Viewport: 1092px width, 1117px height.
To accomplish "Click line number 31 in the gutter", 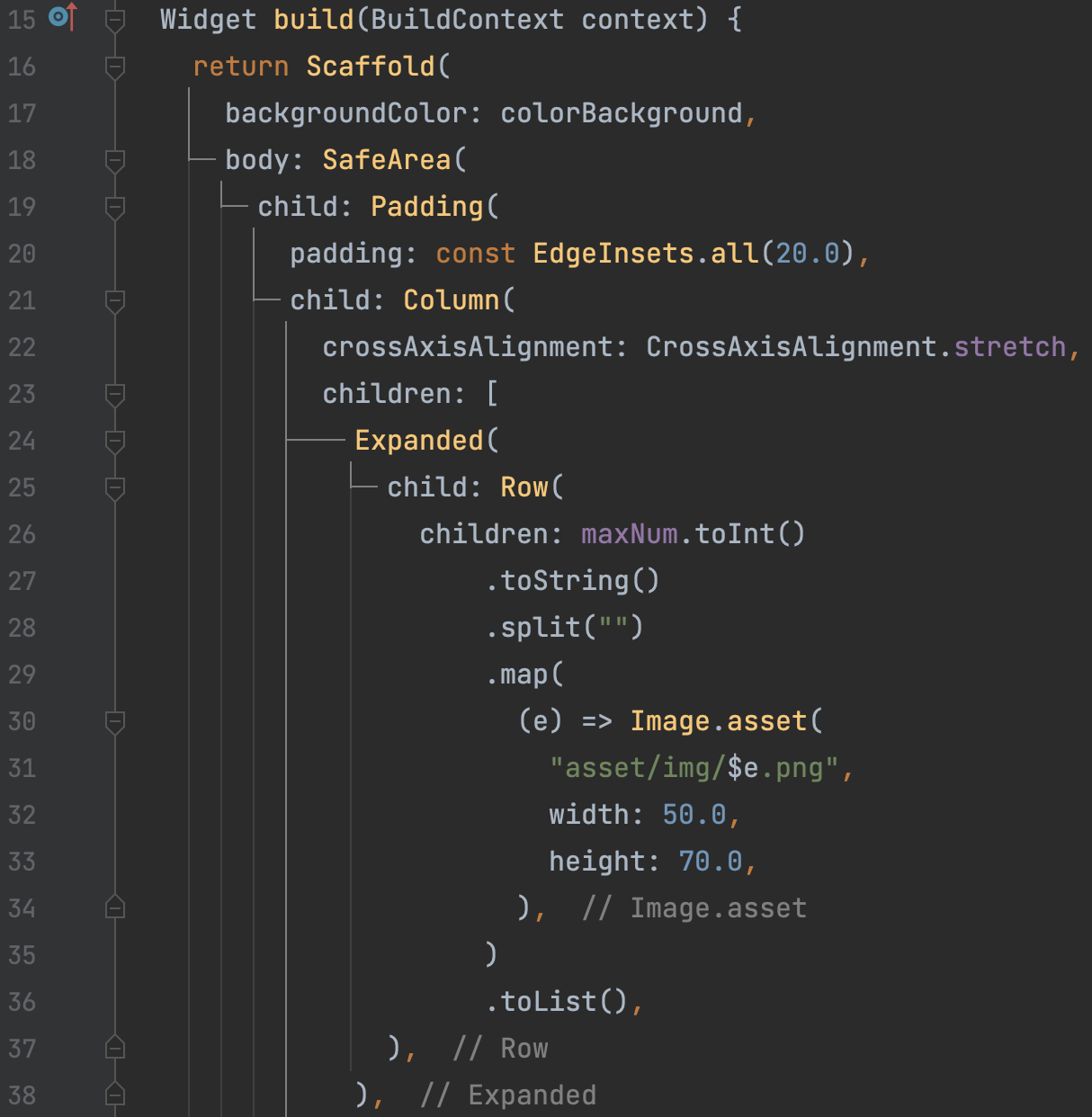I will [22, 768].
